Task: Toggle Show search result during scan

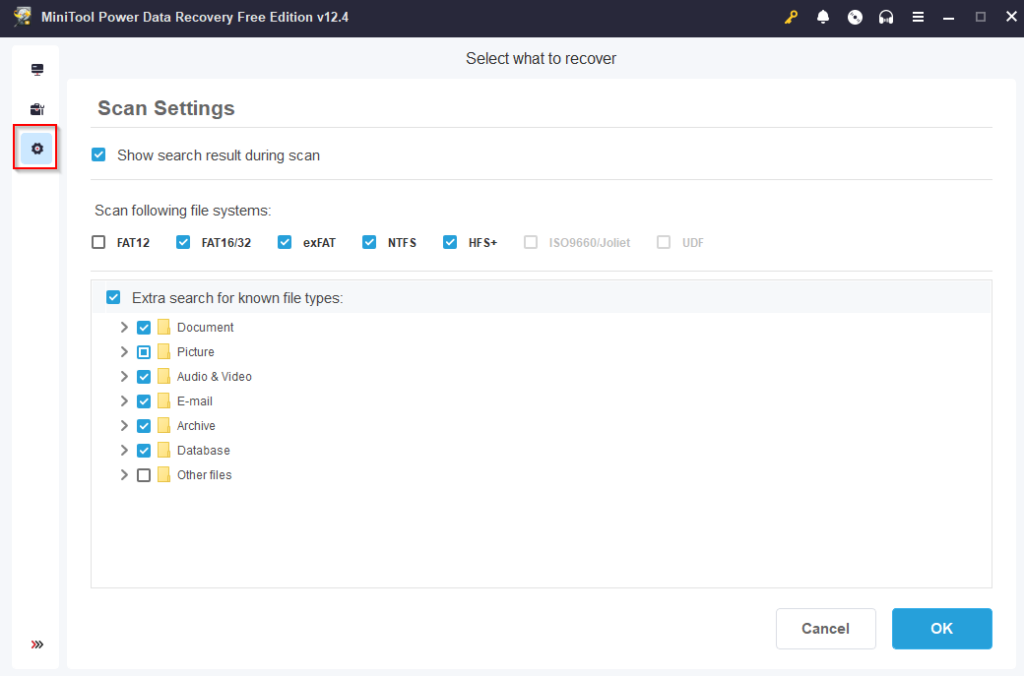Action: click(x=99, y=155)
